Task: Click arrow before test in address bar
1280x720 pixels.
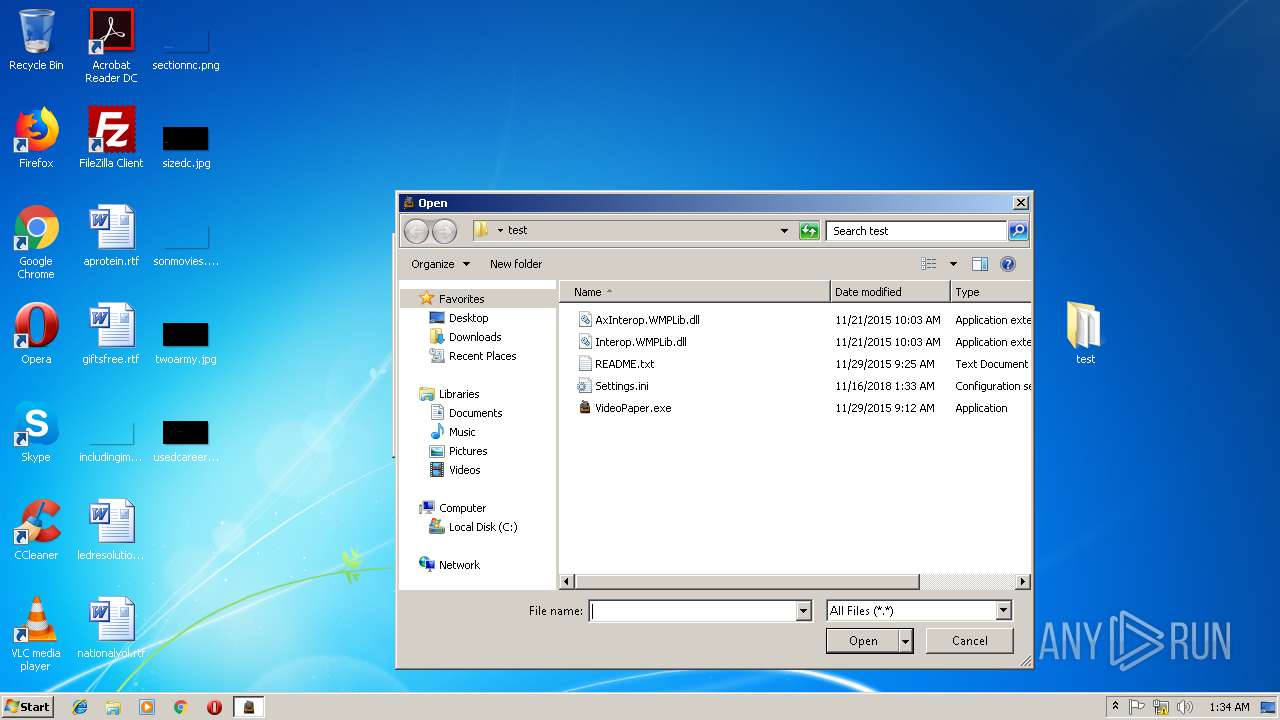Action: click(x=500, y=231)
